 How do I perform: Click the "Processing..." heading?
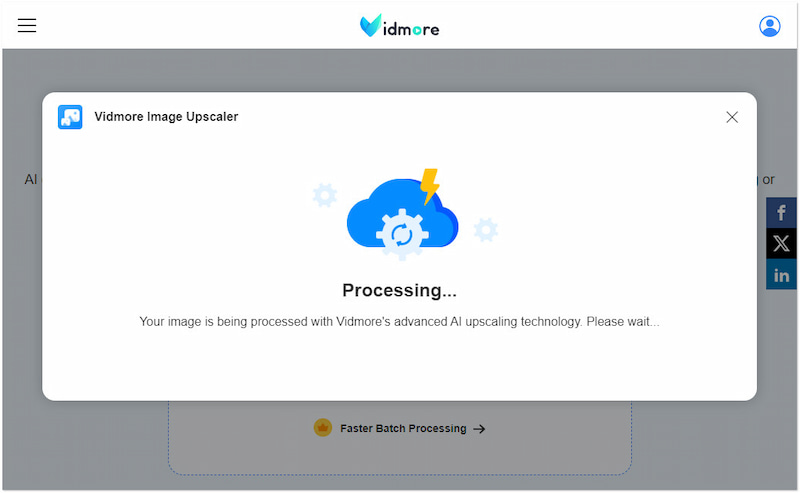pyautogui.click(x=399, y=290)
